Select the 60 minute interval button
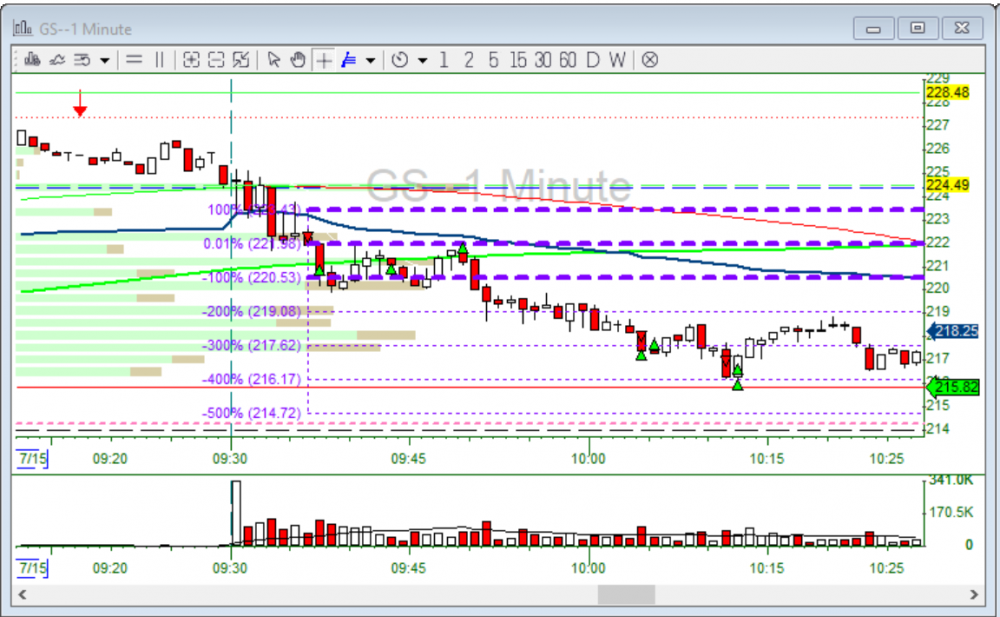The width and height of the screenshot is (1000, 617). (567, 60)
